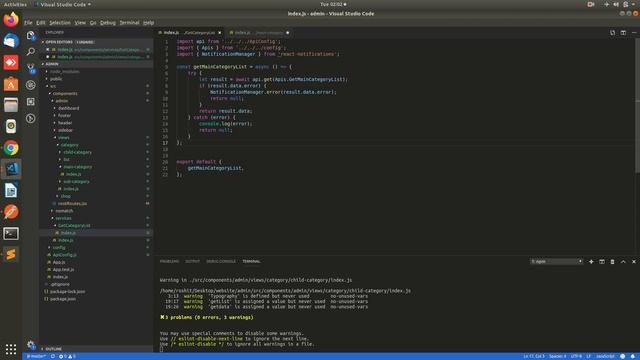Click the split editor icon
The height and width of the screenshot is (360, 640).
pos(623,33)
